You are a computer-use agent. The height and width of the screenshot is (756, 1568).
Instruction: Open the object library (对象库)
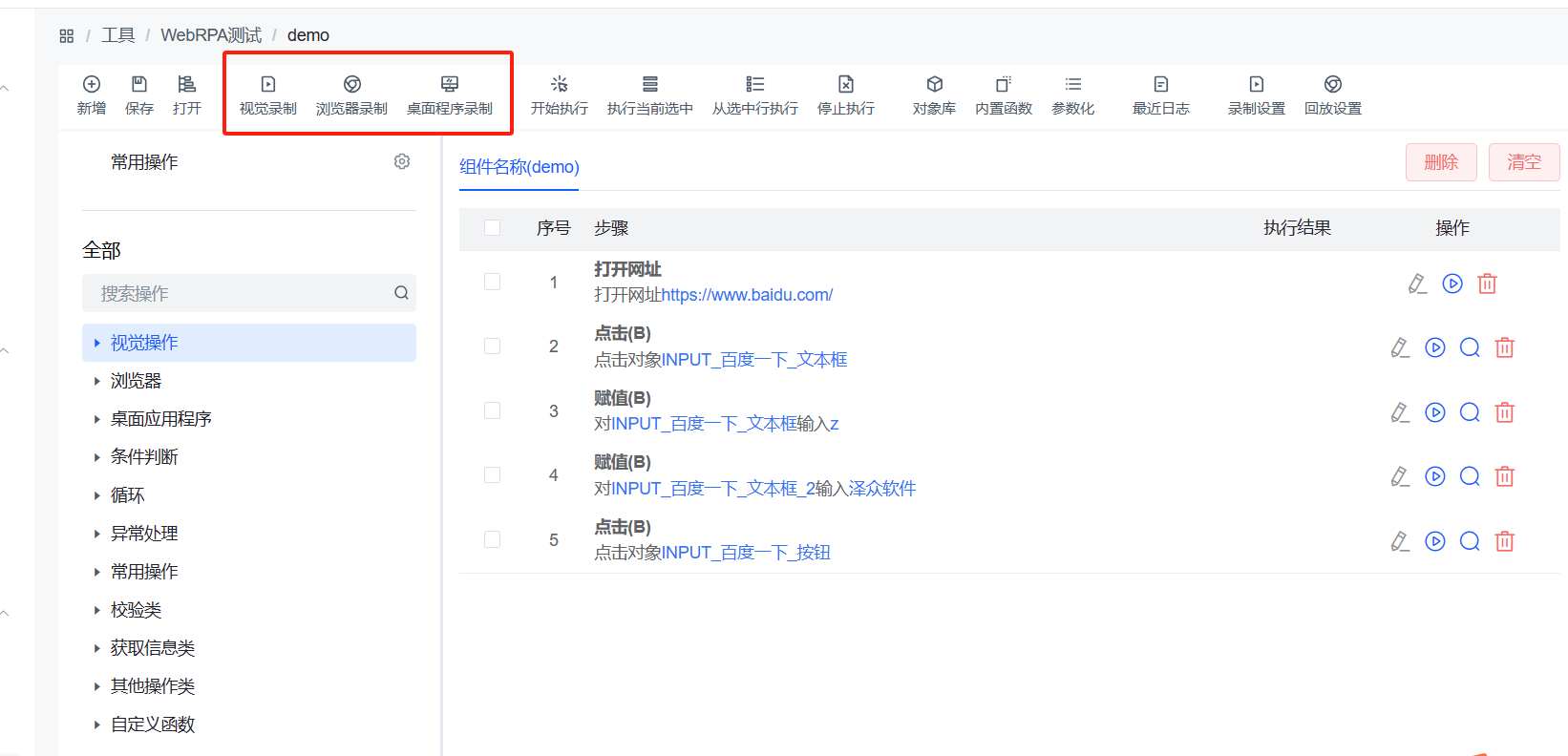point(934,94)
